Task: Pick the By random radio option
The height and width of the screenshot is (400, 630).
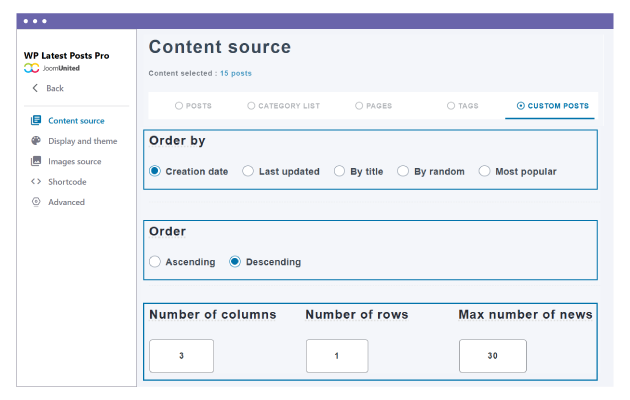Action: click(x=404, y=171)
